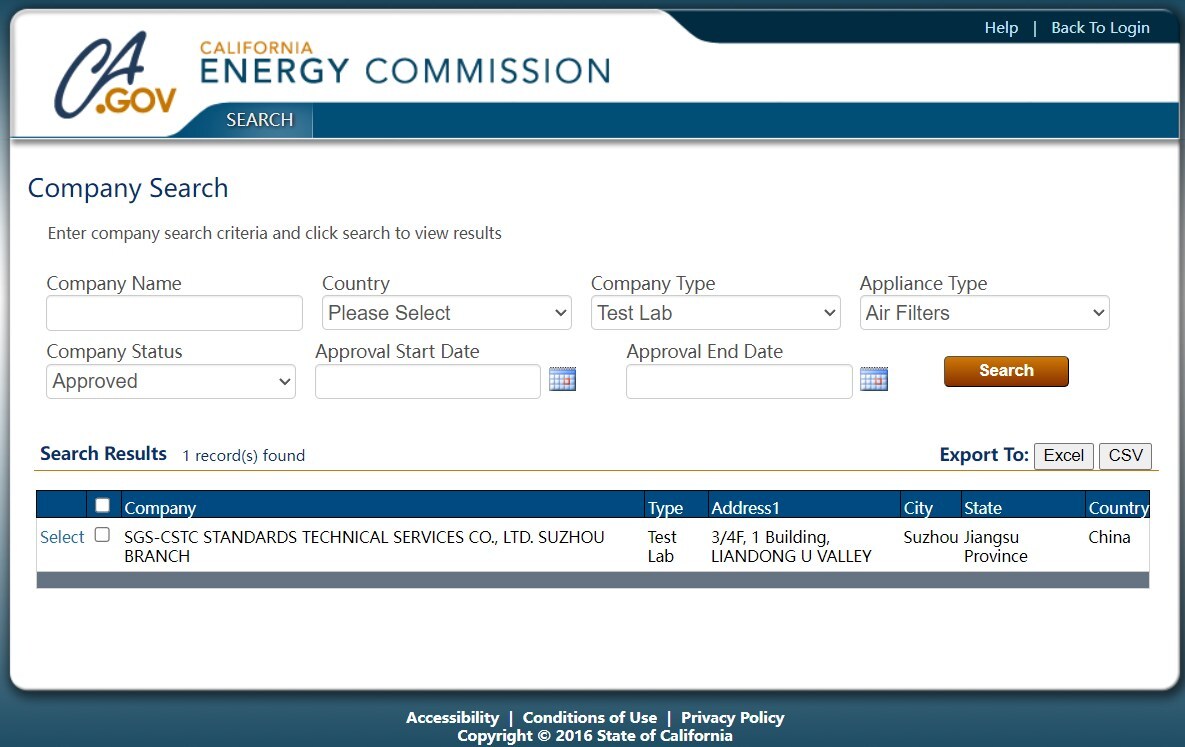Image resolution: width=1185 pixels, height=747 pixels.
Task: Open the Approval Start Date calendar picker
Action: point(563,380)
